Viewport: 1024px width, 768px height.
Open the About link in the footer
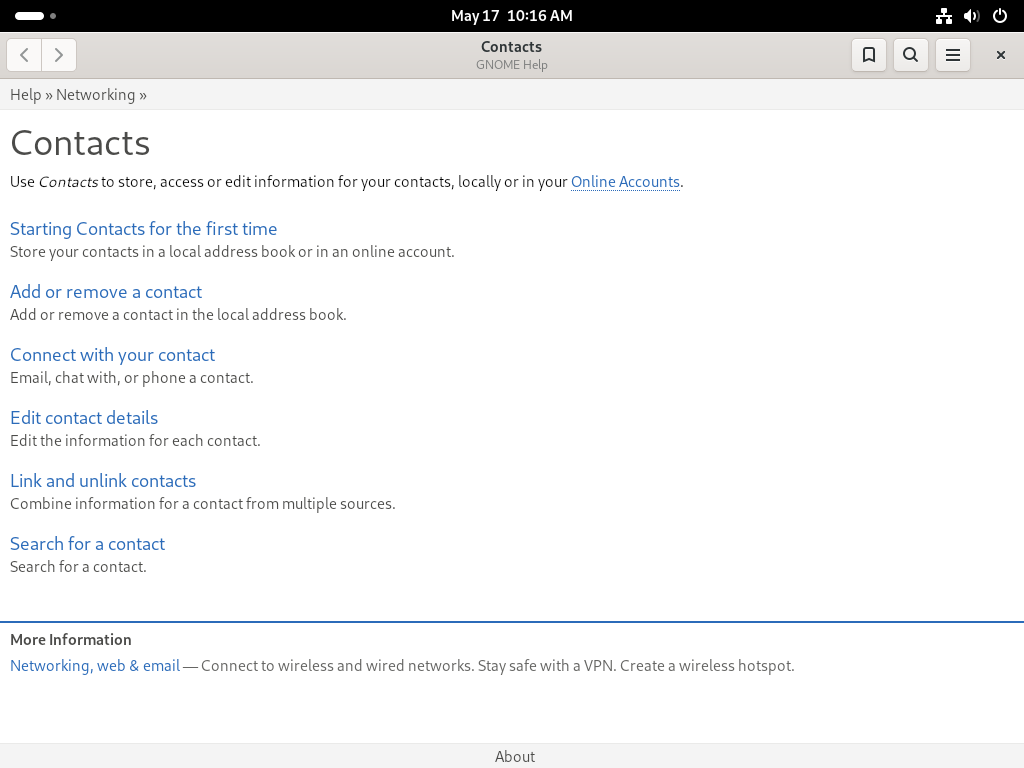[515, 756]
